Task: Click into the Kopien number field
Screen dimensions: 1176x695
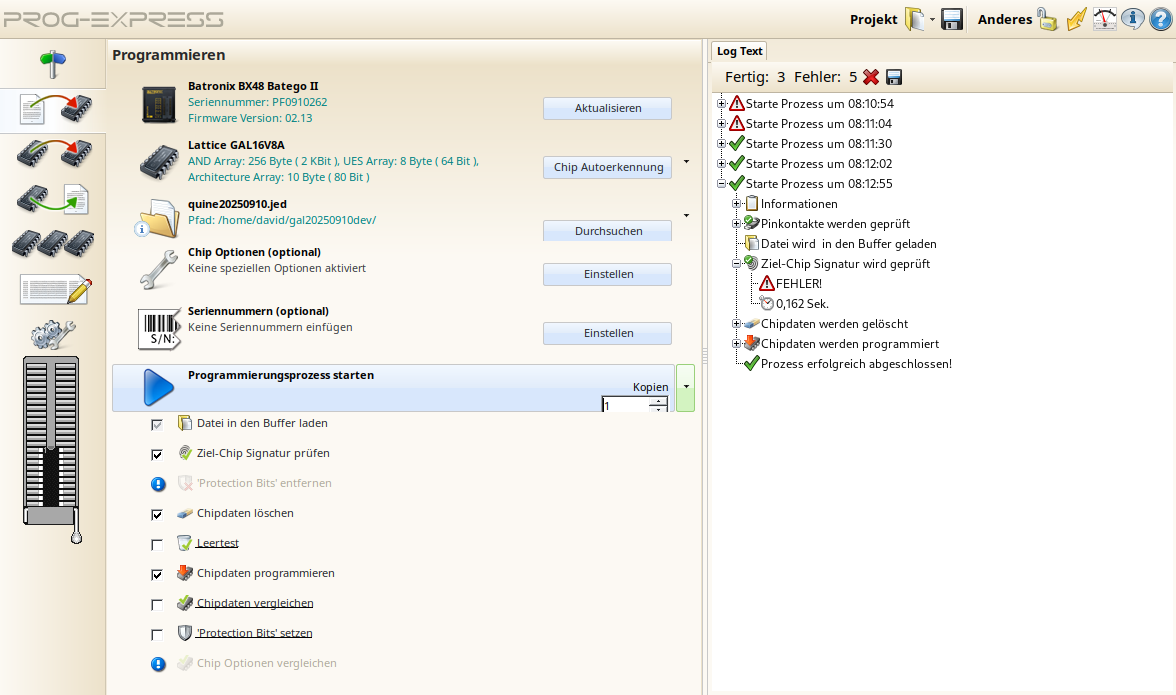Action: click(x=624, y=405)
